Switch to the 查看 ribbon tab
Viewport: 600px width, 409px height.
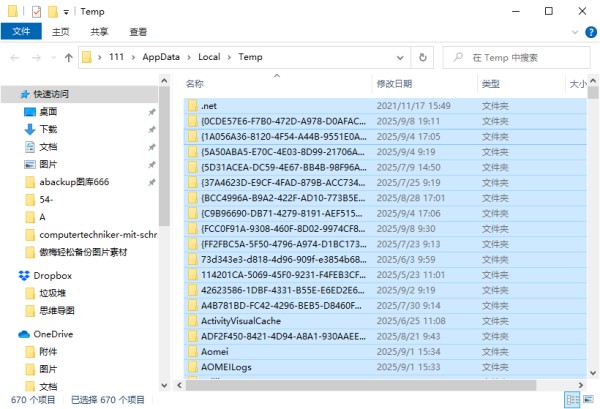[x=138, y=32]
